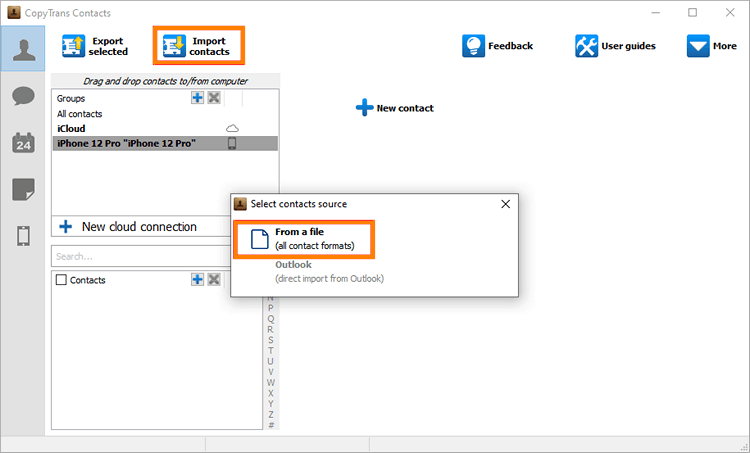
Task: Close the Select contacts source dialog
Action: pos(505,204)
